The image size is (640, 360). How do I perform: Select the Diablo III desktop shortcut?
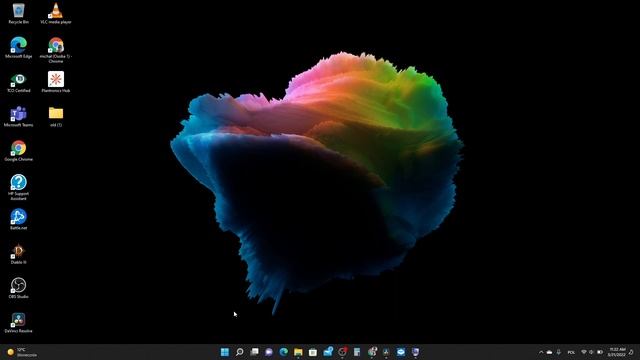[x=18, y=253]
